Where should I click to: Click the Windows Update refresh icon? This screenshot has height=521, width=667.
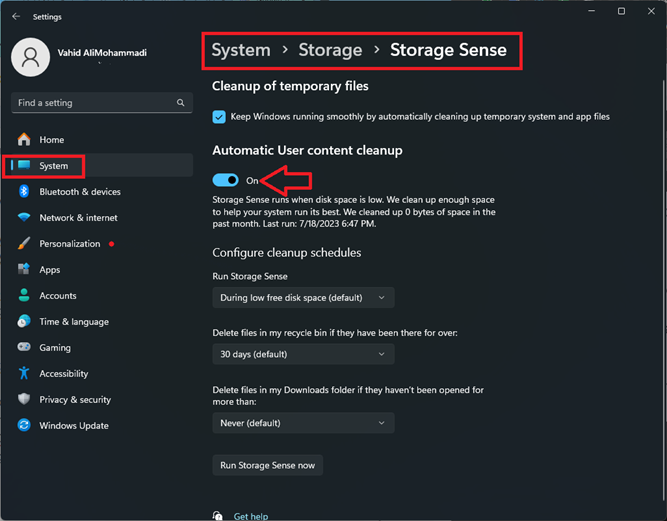(x=24, y=425)
